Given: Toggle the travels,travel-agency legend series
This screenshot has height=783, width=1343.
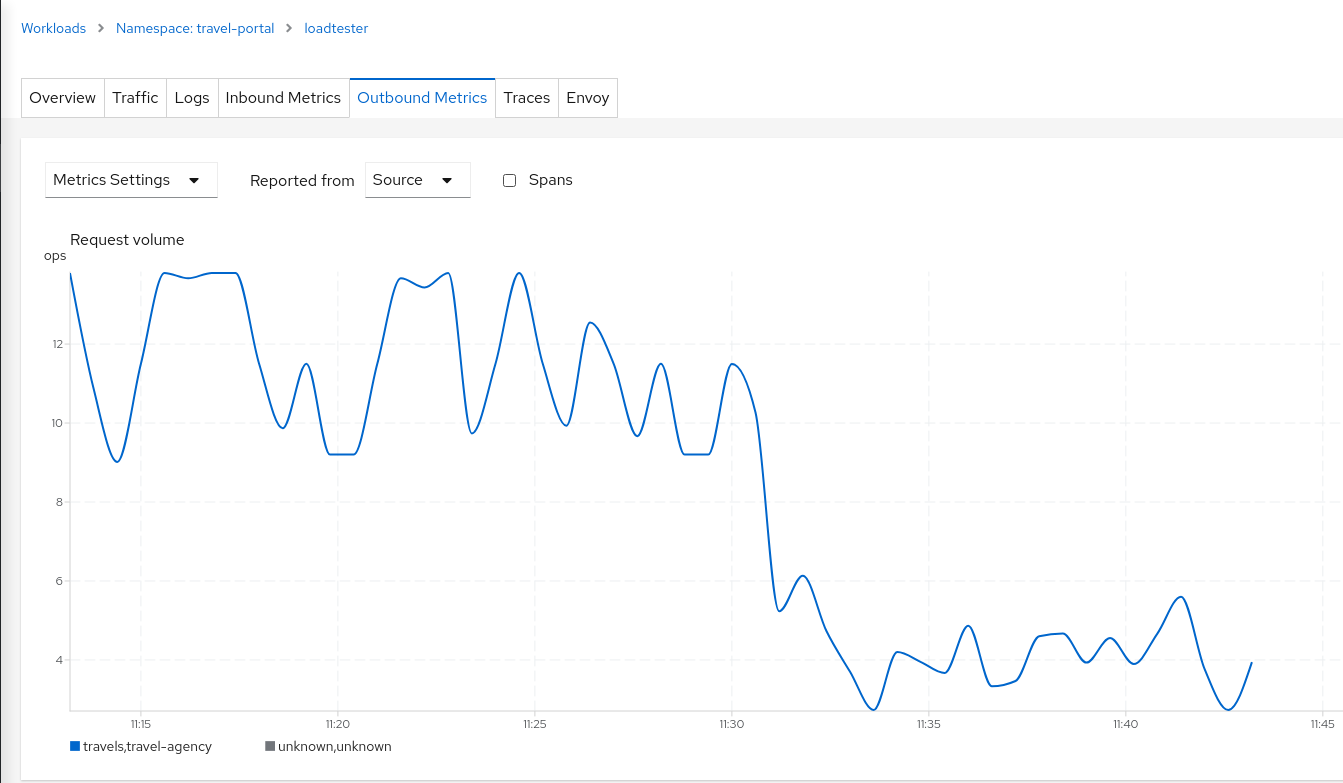Looking at the screenshot, I should pos(140,746).
